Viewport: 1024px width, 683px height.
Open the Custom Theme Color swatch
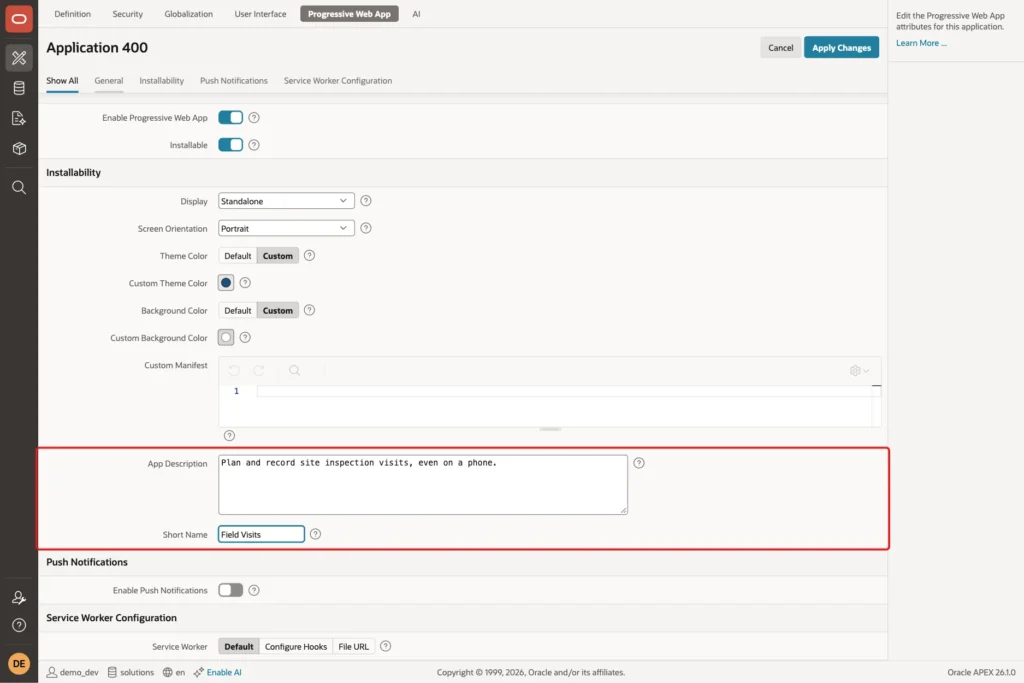226,283
